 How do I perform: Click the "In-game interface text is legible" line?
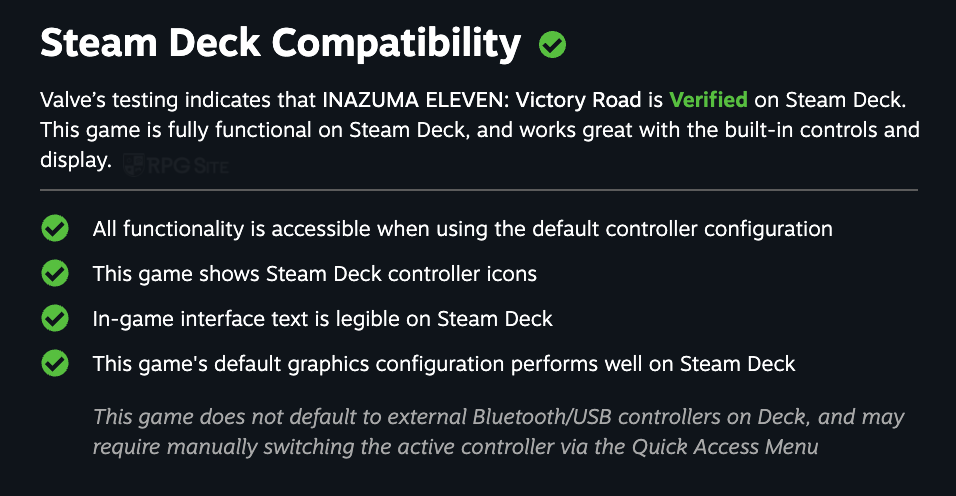click(x=322, y=319)
